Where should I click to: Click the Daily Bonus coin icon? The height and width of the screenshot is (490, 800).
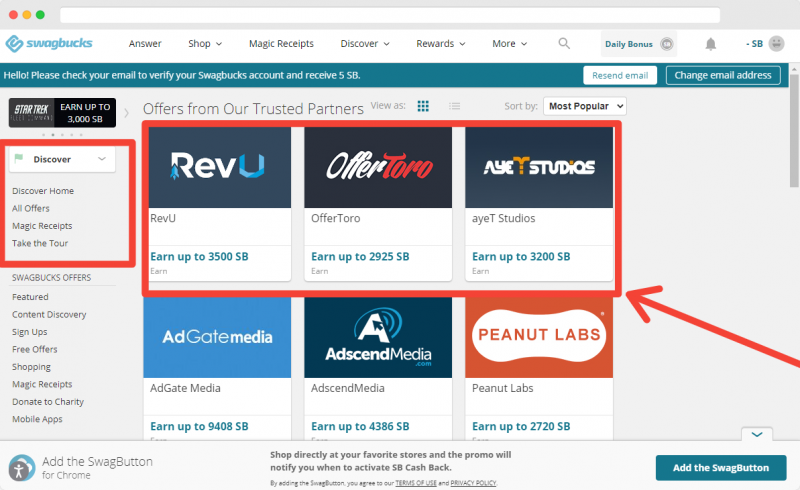pyautogui.click(x=666, y=44)
